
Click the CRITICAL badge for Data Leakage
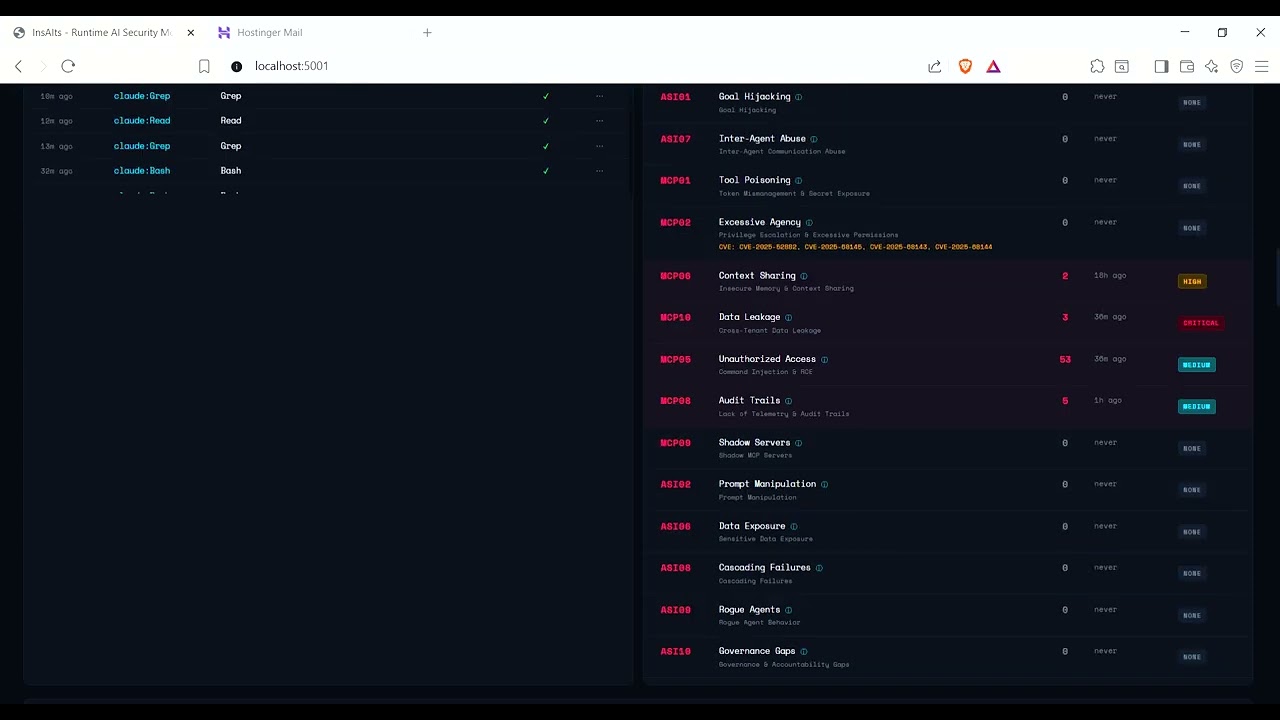click(1201, 323)
